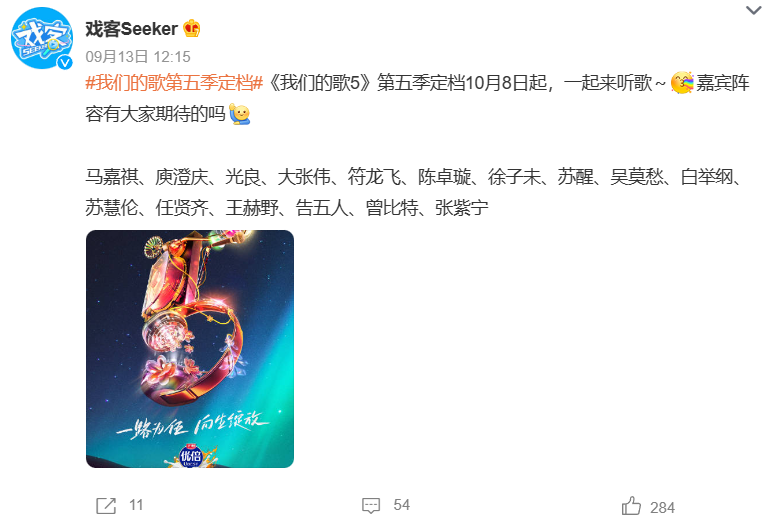Like the post with thumbs-up icon

coord(631,506)
